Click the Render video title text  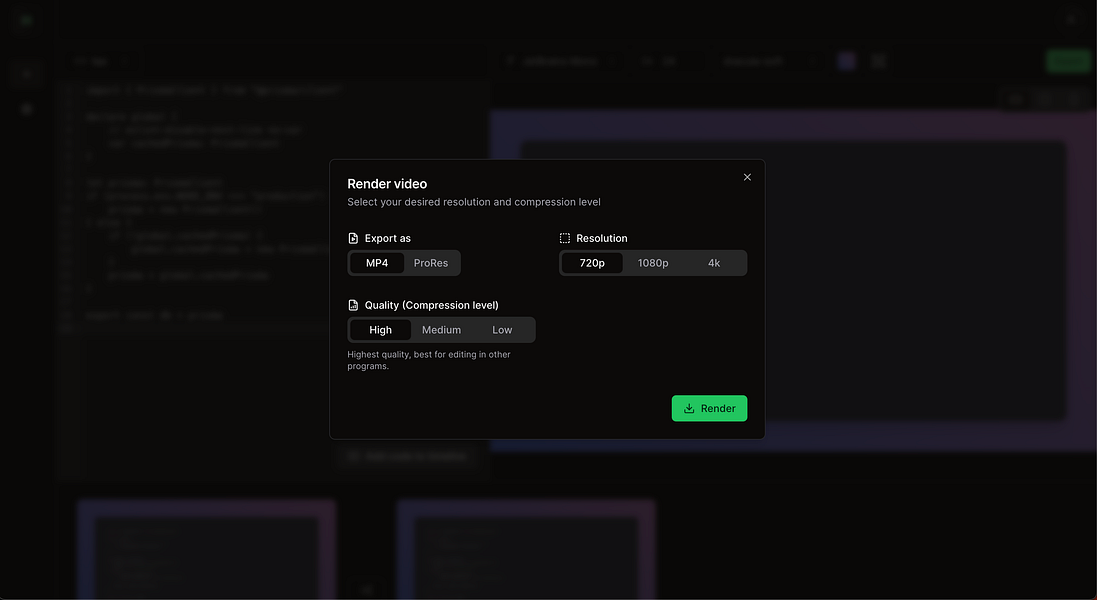click(387, 184)
